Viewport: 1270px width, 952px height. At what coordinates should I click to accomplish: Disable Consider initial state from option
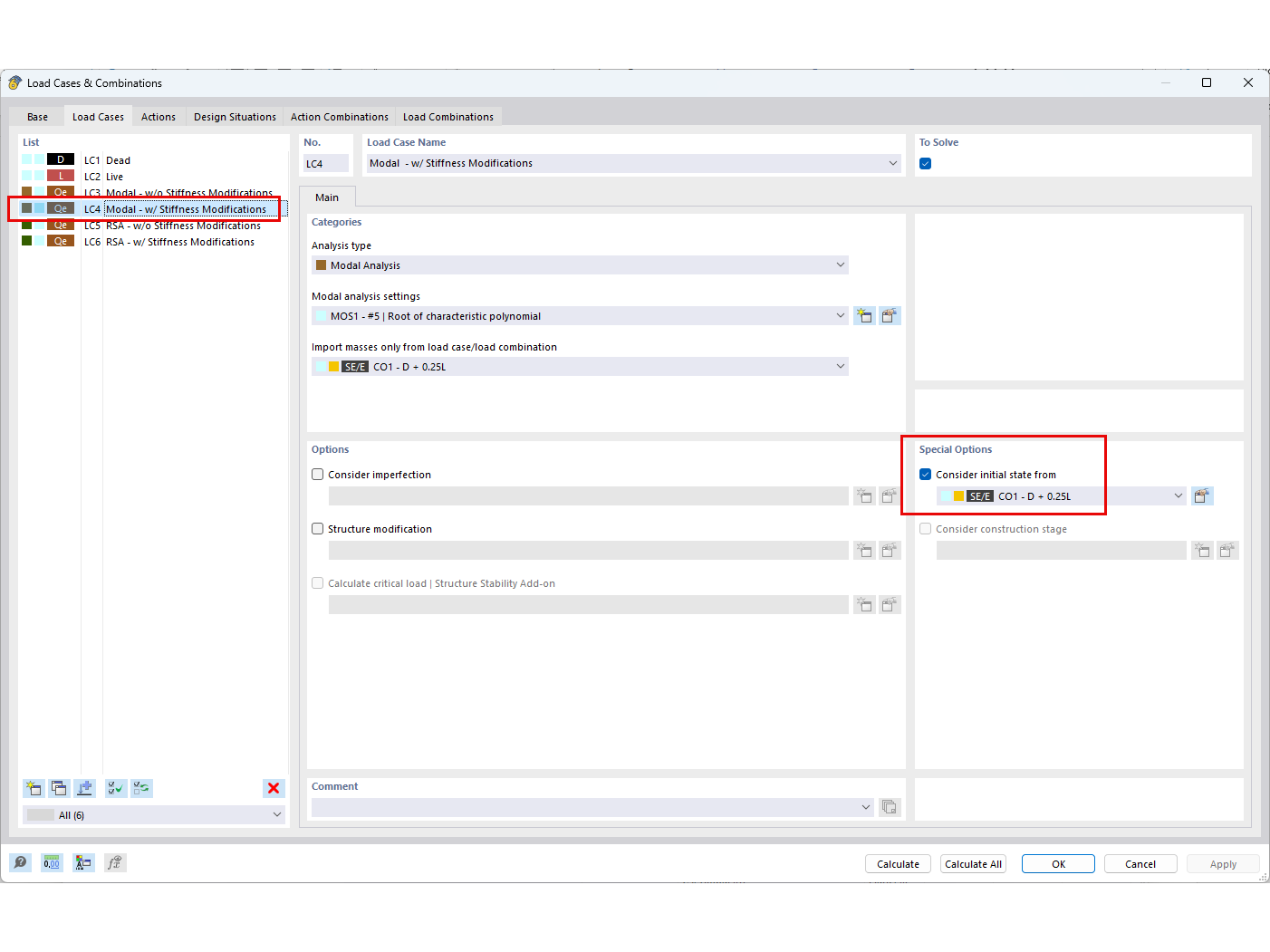click(925, 474)
